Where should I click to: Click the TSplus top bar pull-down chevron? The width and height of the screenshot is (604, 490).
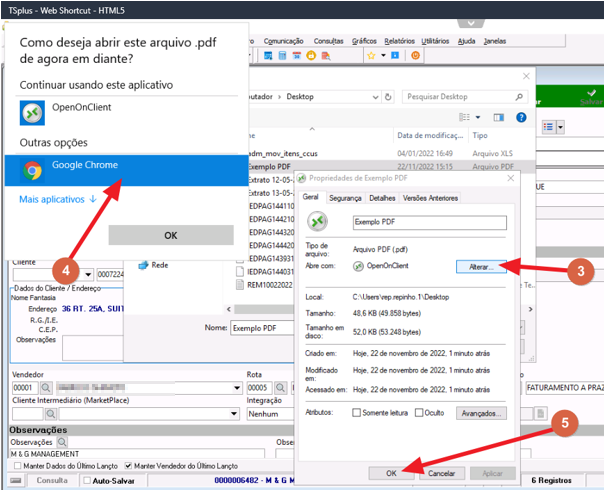click(471, 23)
